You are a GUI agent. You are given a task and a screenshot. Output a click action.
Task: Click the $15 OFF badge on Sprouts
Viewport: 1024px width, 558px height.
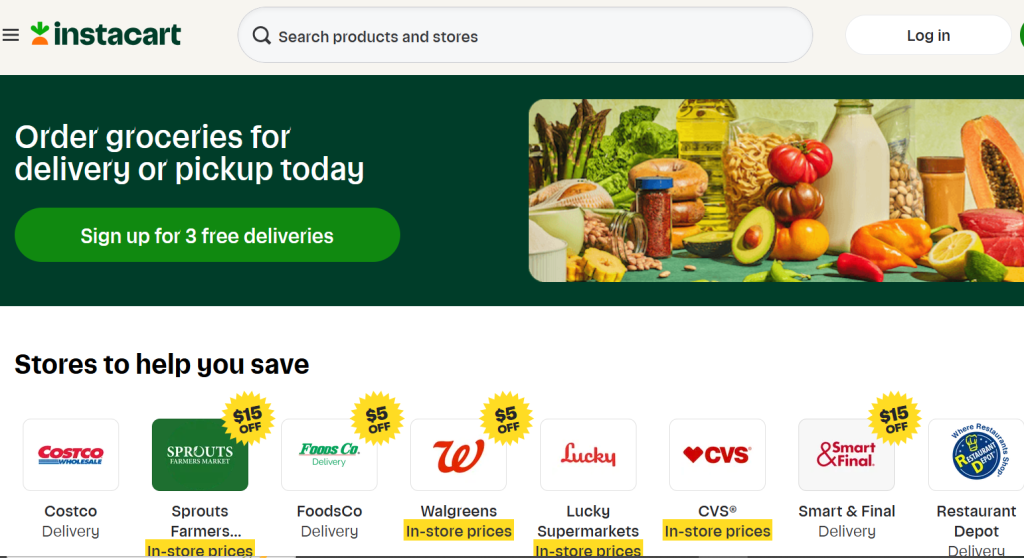coord(248,419)
